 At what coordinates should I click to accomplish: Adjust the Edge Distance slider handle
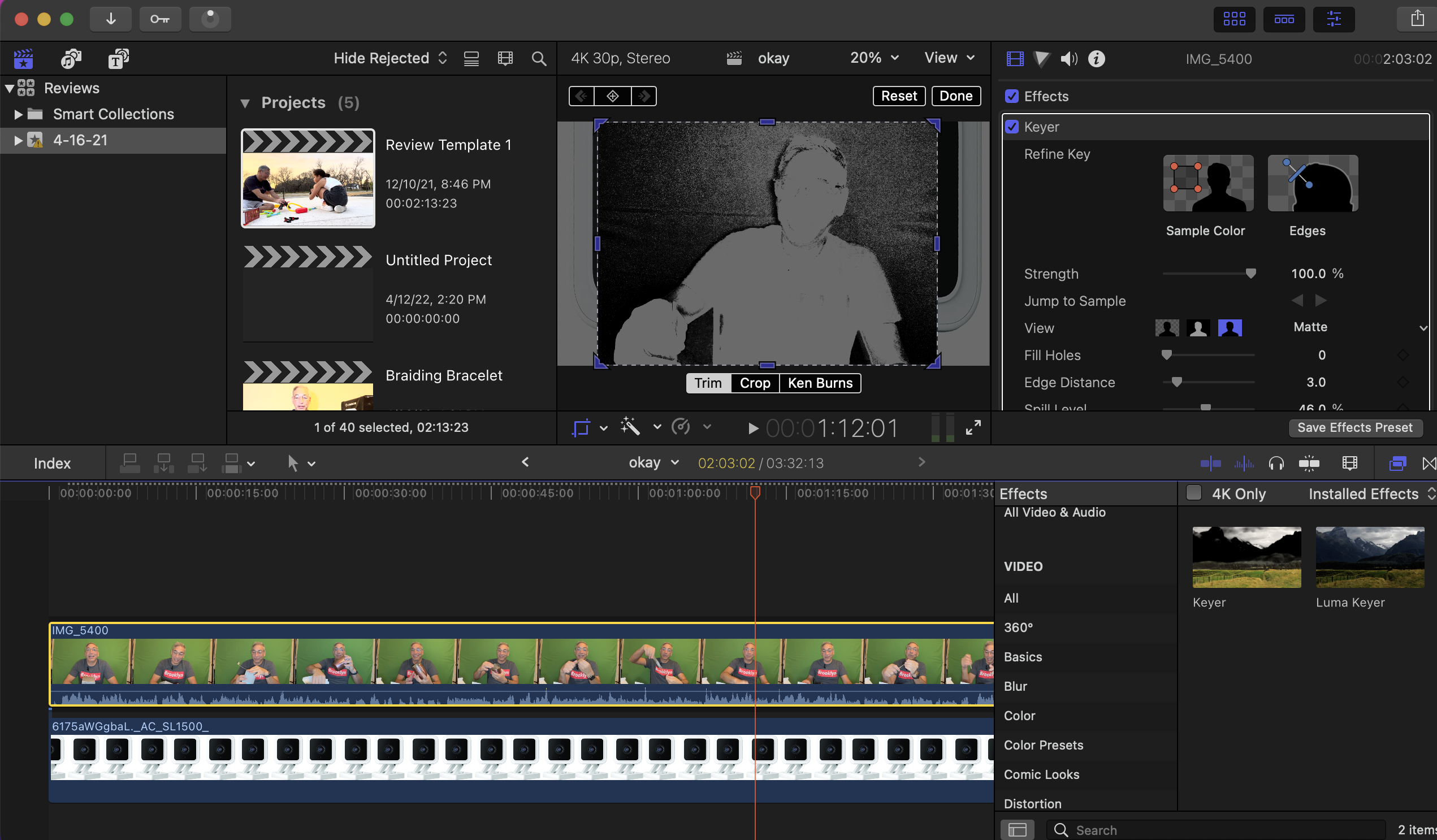[1176, 382]
